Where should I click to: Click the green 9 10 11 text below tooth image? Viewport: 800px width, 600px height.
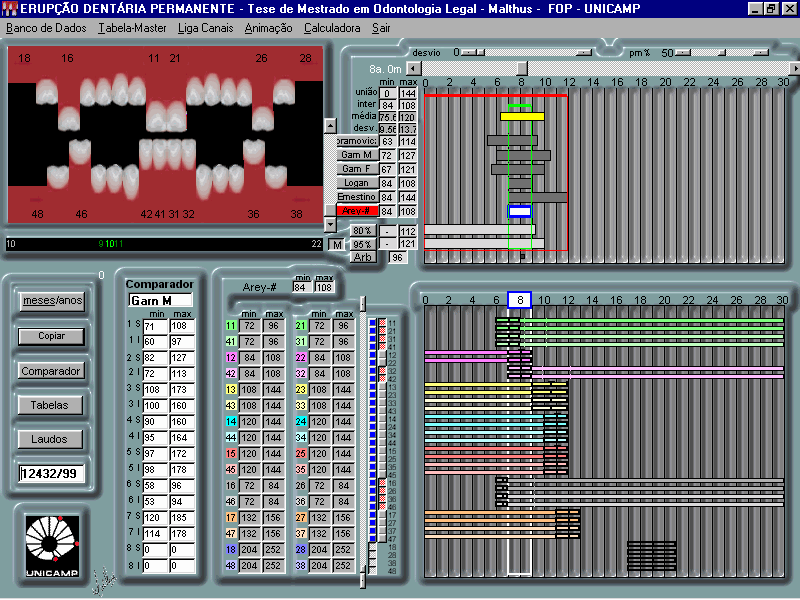(111, 244)
